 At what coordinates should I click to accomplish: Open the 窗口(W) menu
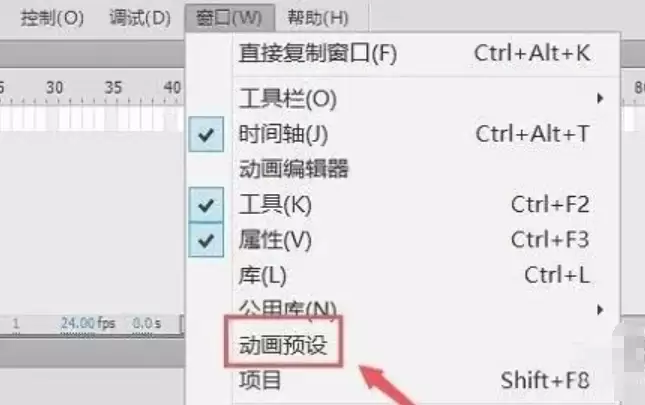pos(229,18)
